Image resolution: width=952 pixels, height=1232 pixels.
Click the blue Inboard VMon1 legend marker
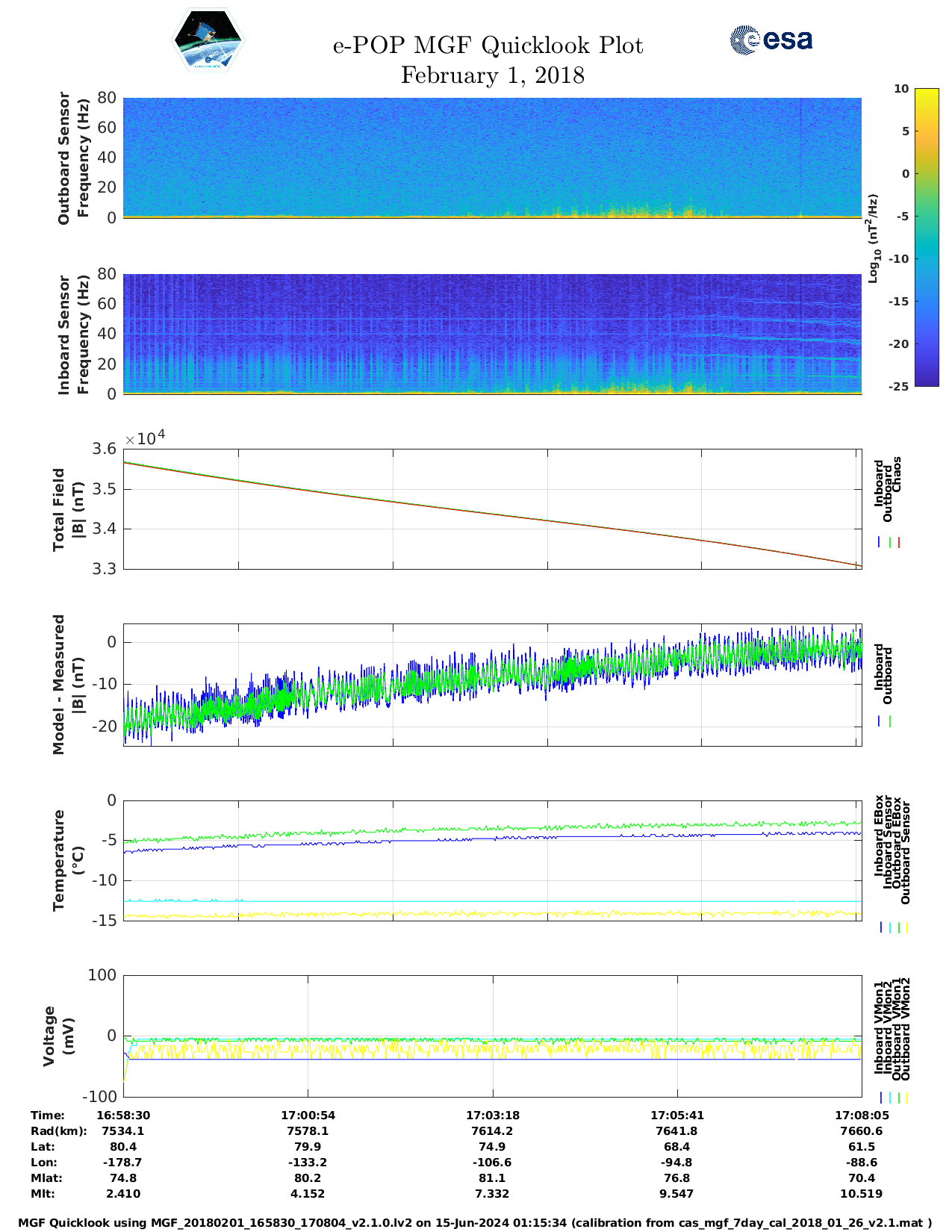(x=881, y=1098)
